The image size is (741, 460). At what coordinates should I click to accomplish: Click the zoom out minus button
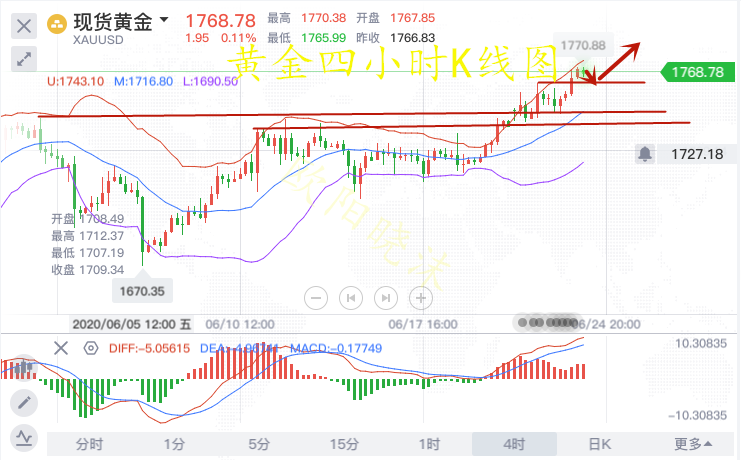[316, 298]
